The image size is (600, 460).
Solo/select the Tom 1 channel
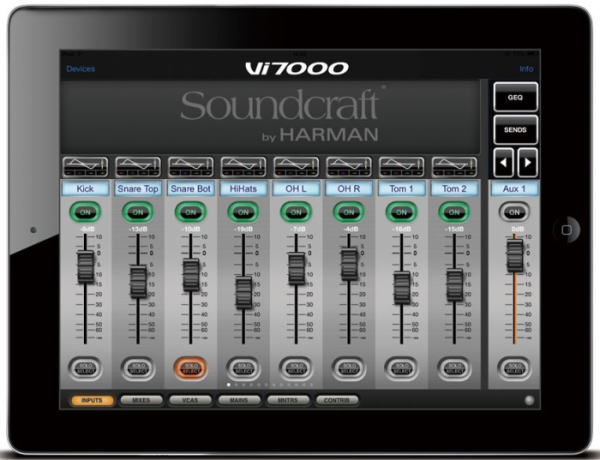(401, 368)
